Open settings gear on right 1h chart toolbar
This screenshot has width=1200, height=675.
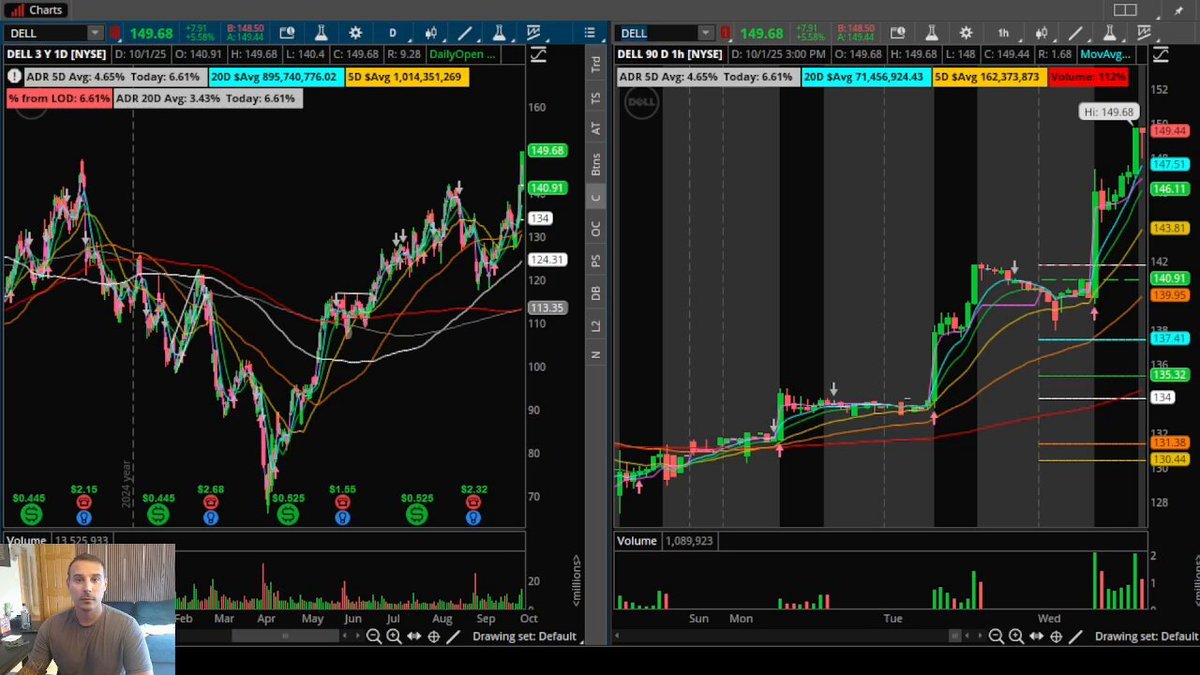pos(966,33)
